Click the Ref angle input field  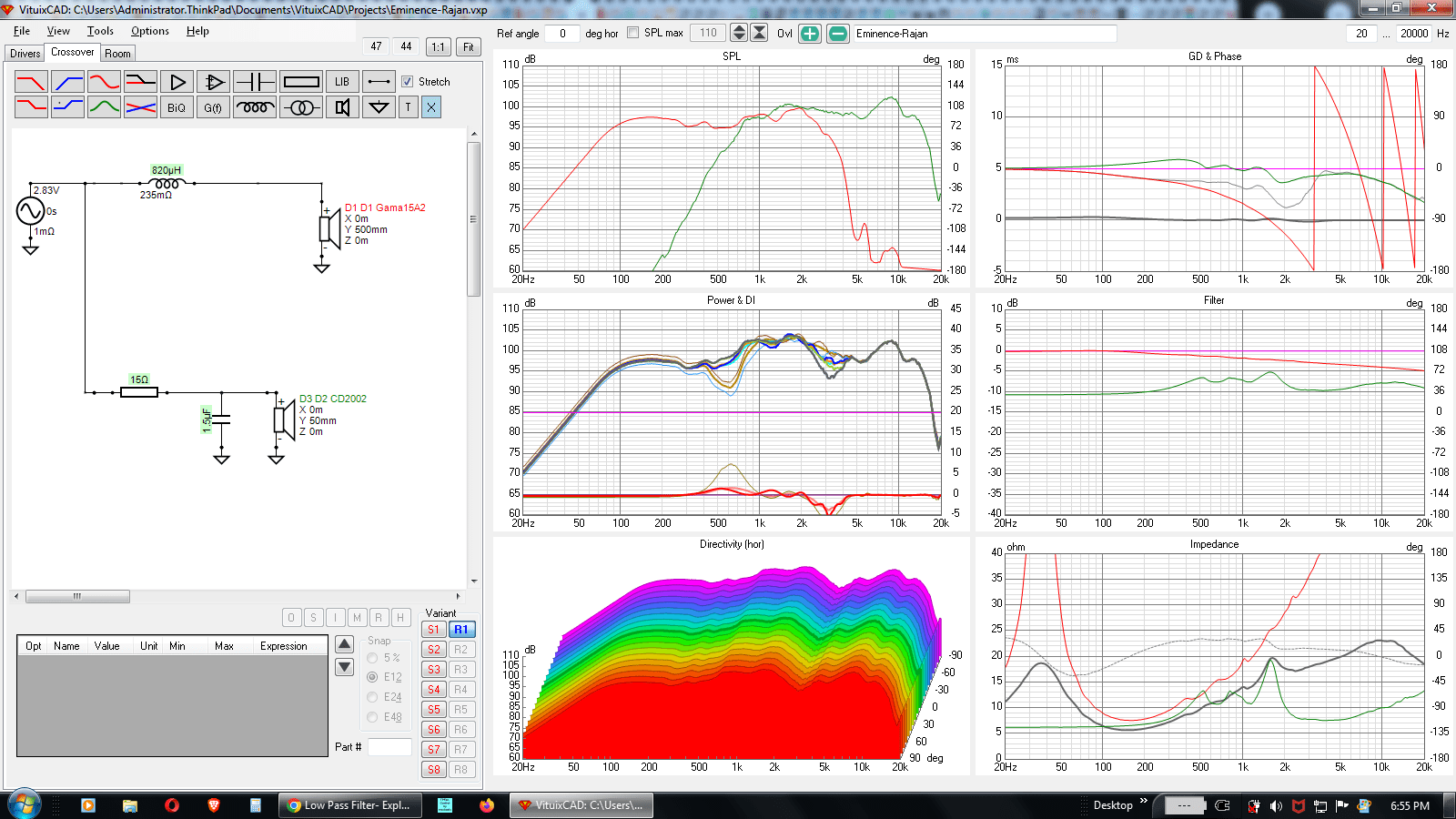tap(562, 34)
